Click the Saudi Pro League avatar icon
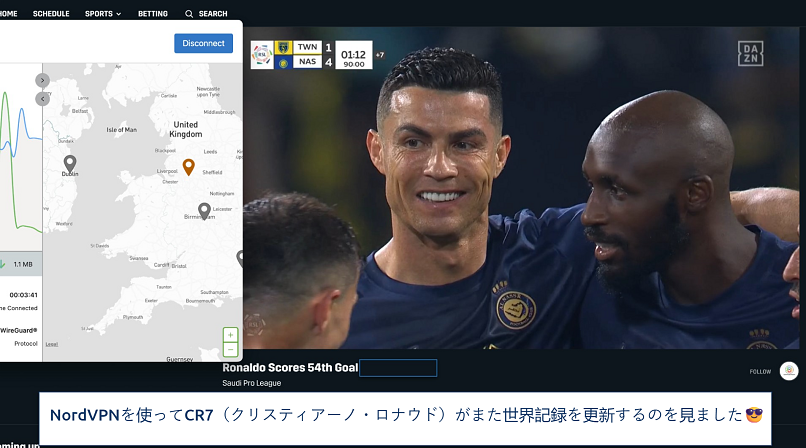 [789, 371]
